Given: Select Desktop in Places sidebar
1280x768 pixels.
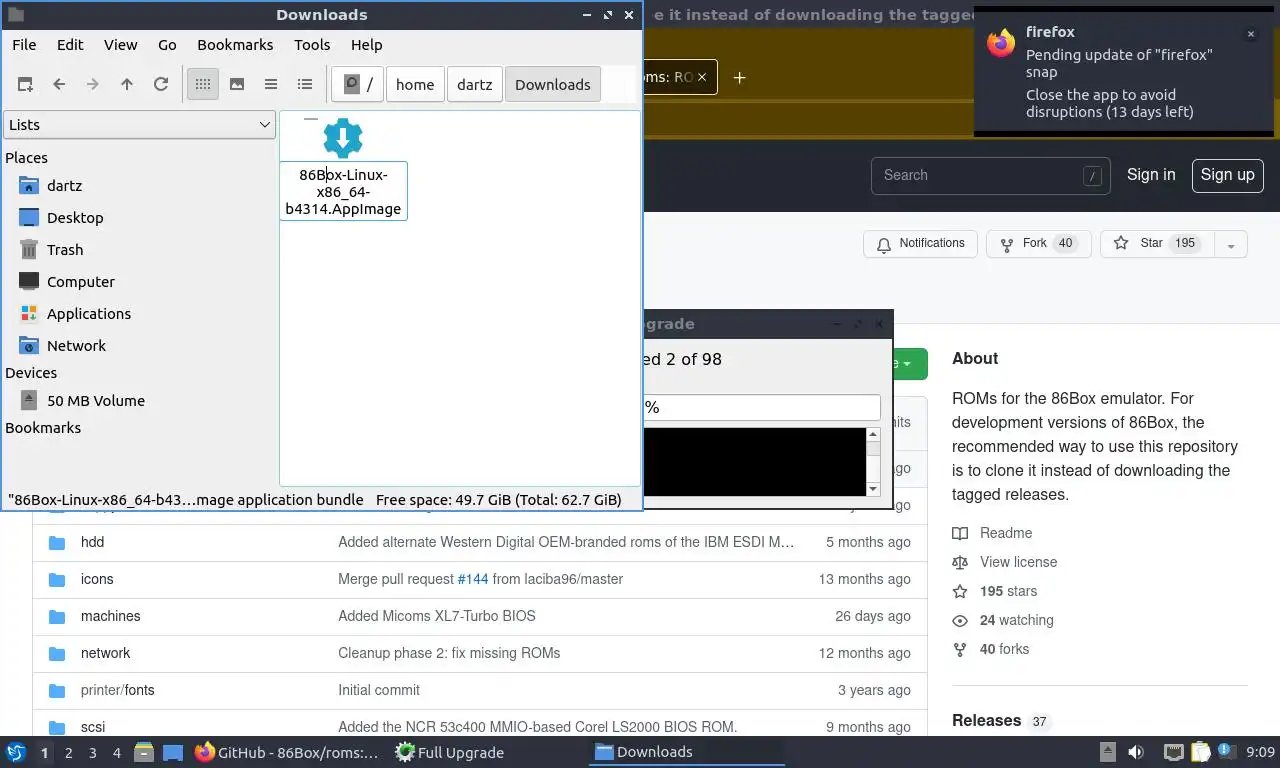Looking at the screenshot, I should [x=75, y=217].
